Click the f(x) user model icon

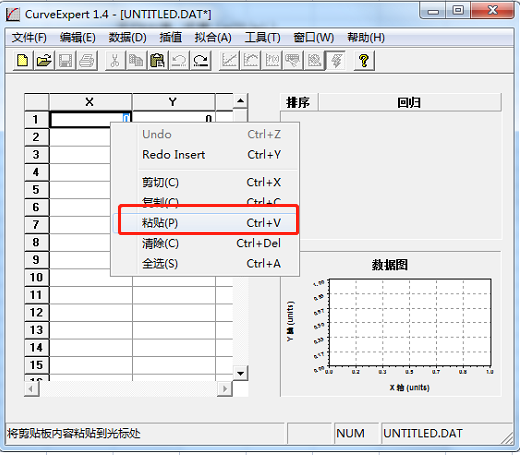tap(272, 61)
